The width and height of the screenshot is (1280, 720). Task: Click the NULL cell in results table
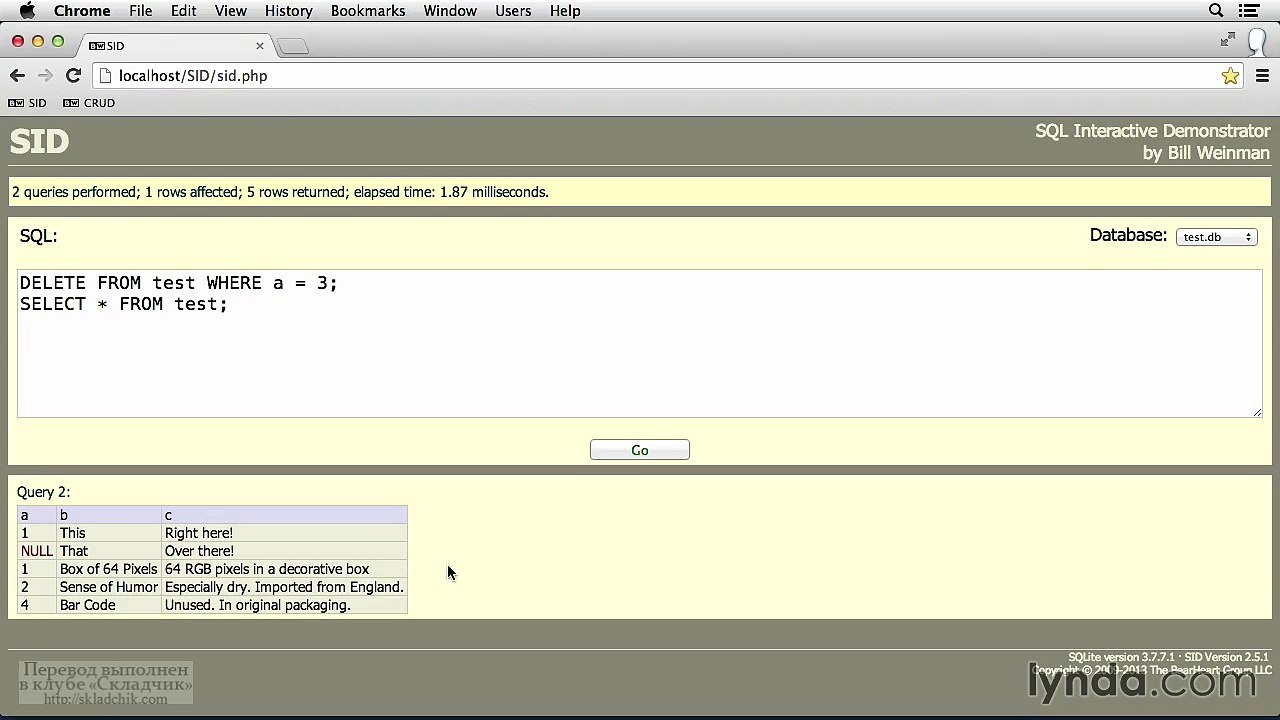(37, 551)
